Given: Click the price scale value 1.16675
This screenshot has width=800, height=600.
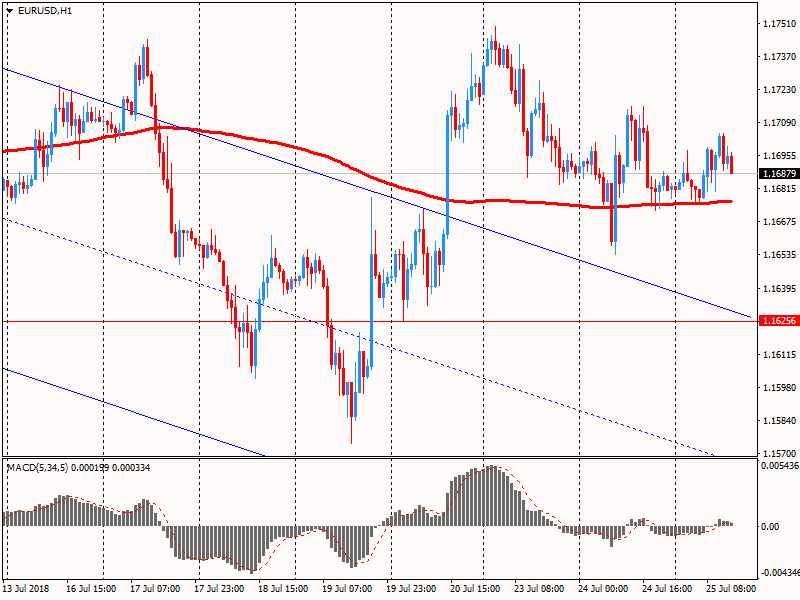Looking at the screenshot, I should pyautogui.click(x=779, y=221).
